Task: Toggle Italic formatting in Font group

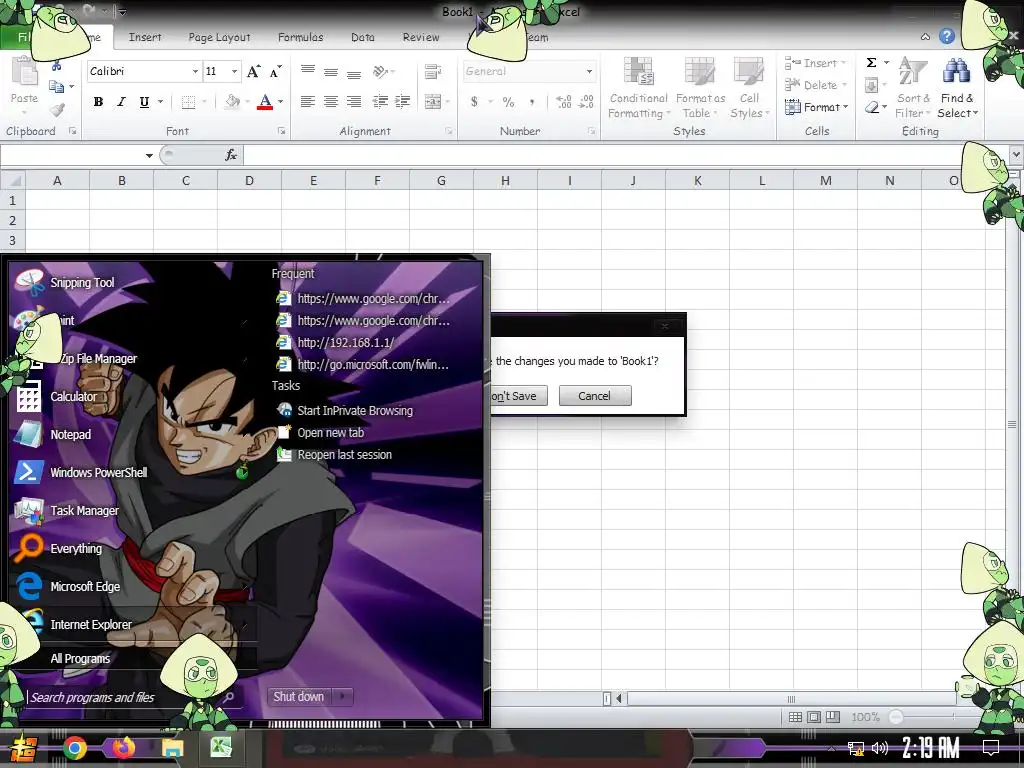Action: point(121,102)
